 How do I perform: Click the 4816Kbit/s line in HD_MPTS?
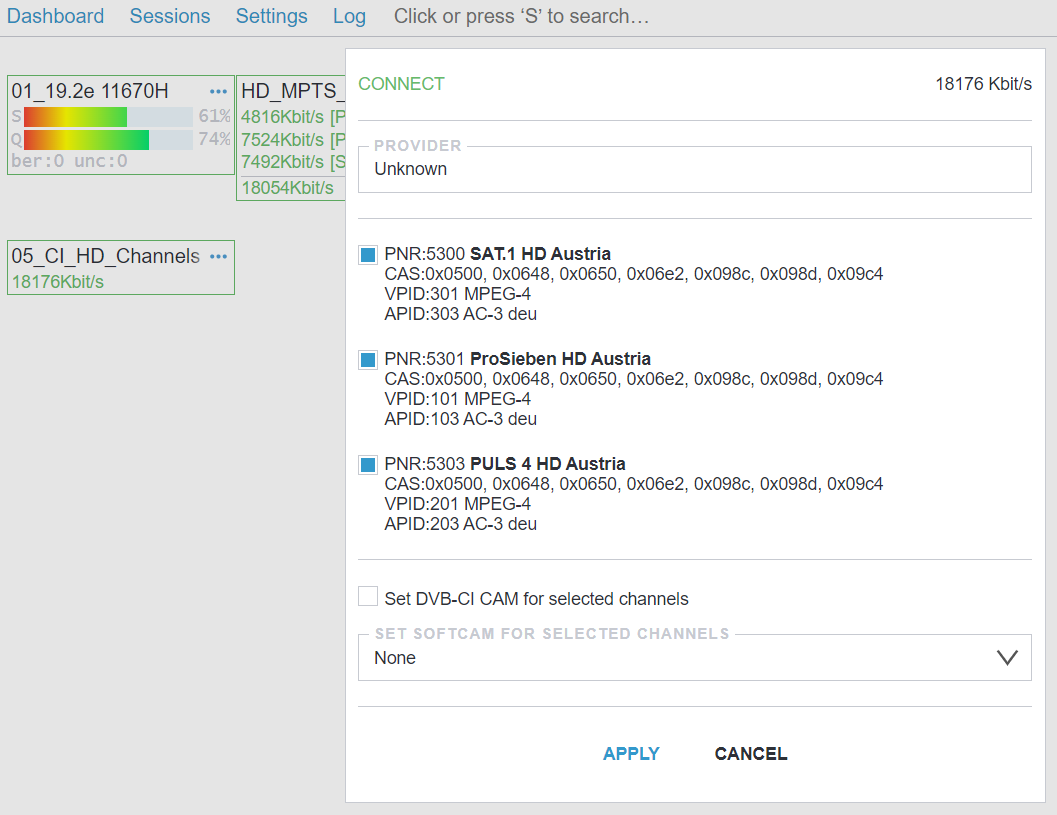click(x=293, y=117)
